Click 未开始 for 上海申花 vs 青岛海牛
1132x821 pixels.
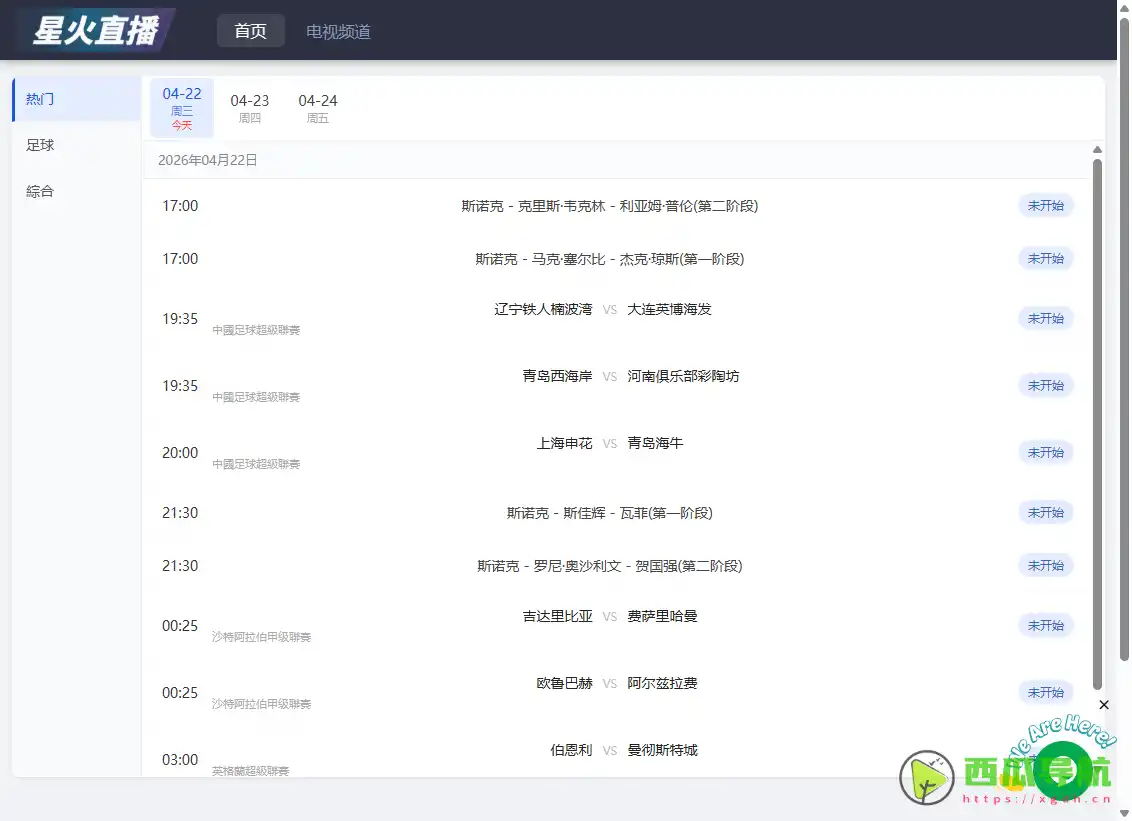click(1046, 452)
